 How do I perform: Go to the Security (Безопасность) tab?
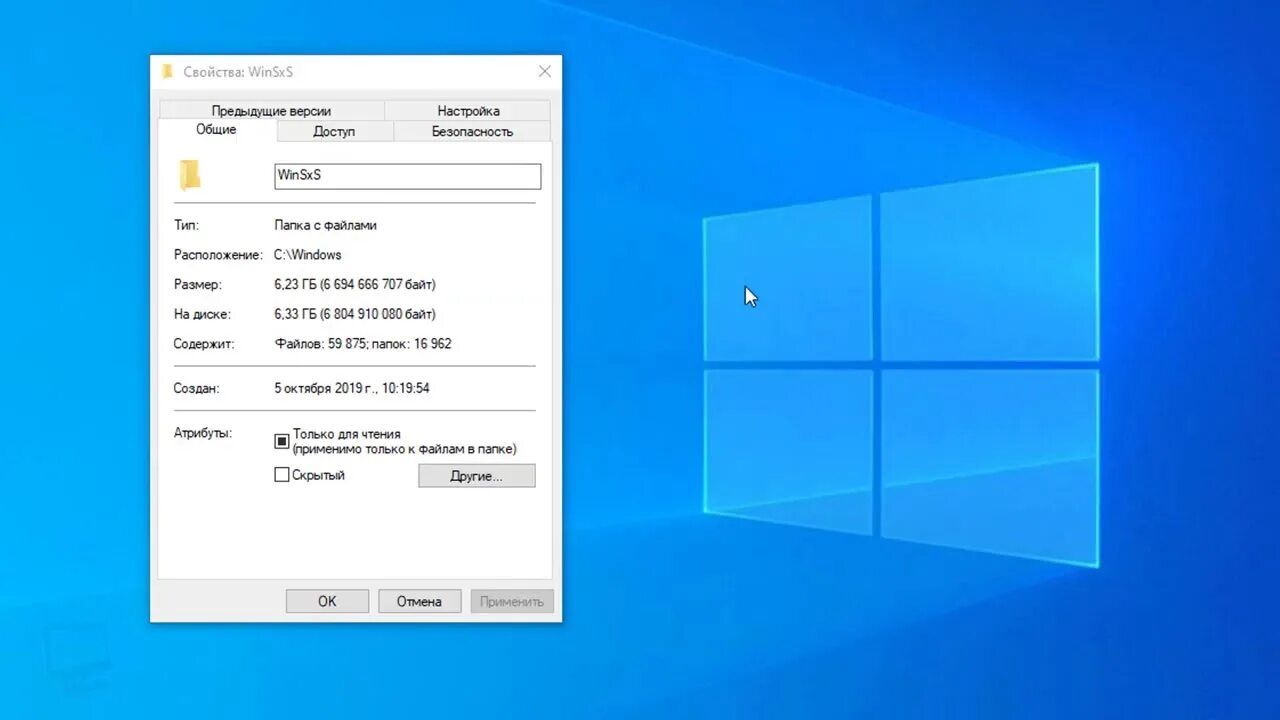(x=472, y=132)
